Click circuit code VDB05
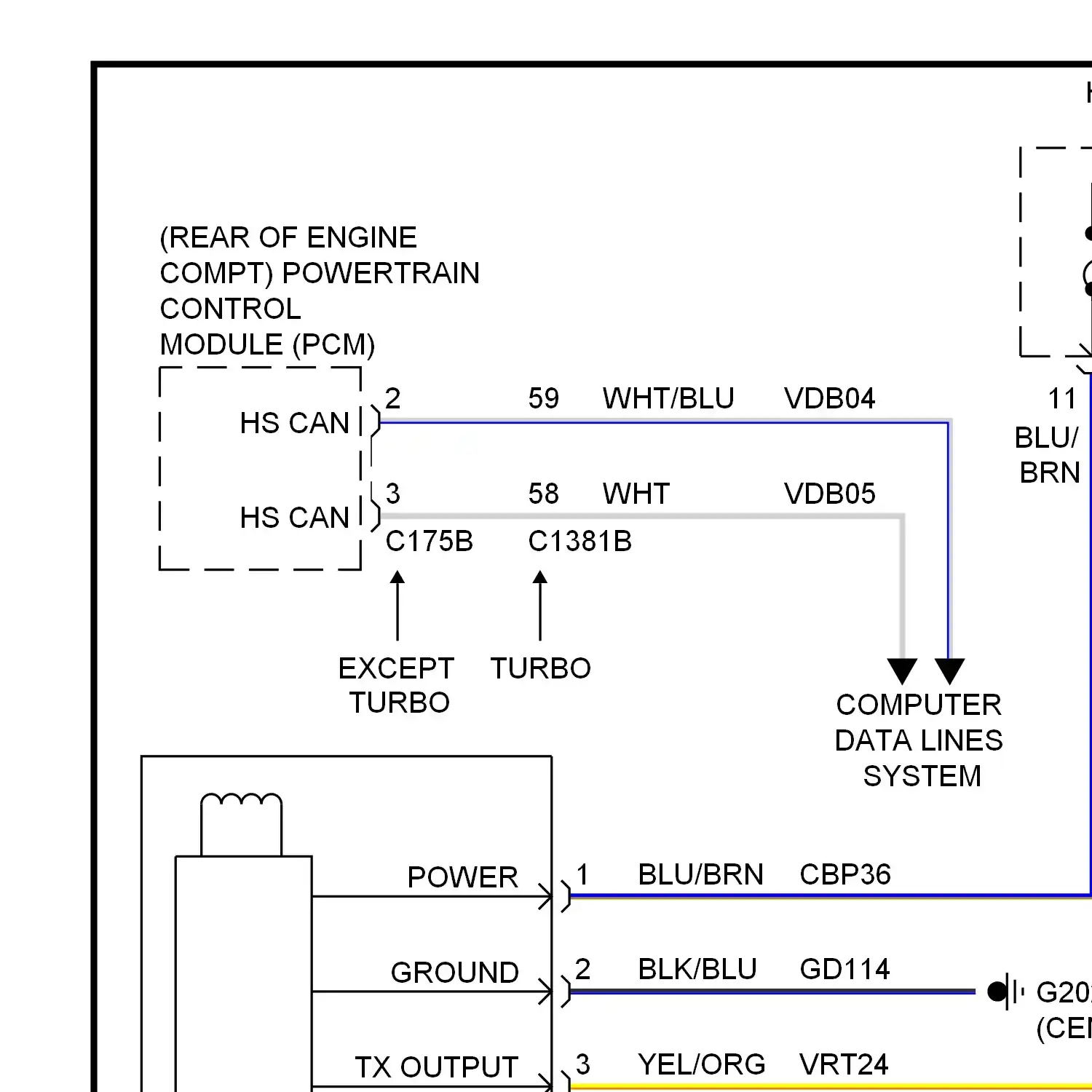This screenshot has height=1092, width=1092. click(x=830, y=494)
